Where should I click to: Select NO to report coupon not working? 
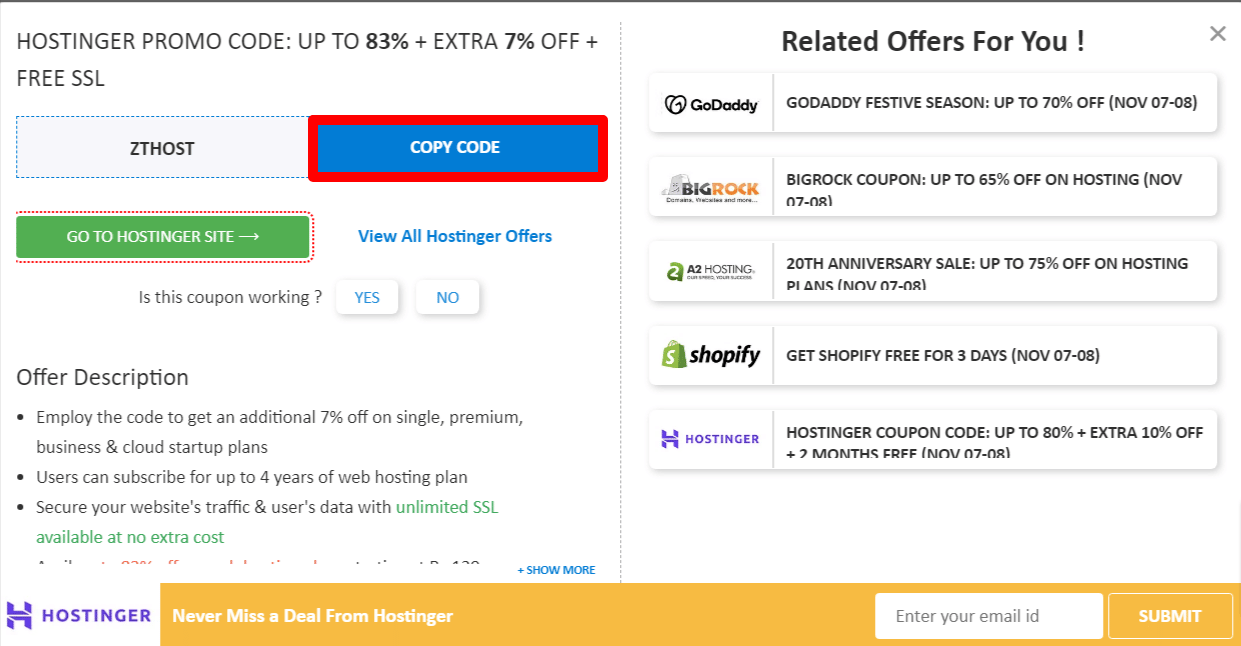pos(447,297)
